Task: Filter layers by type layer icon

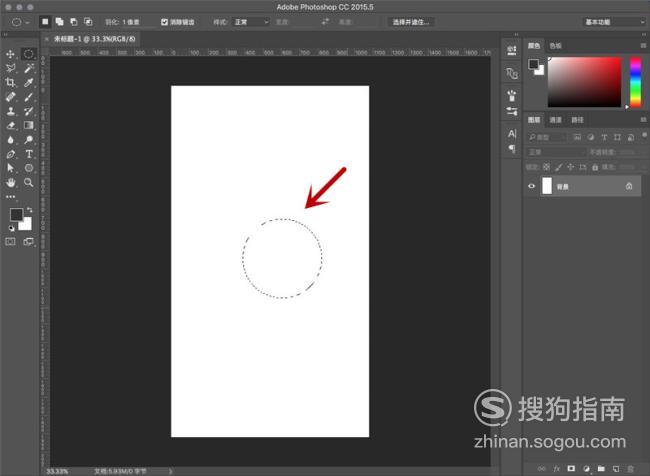Action: point(604,137)
